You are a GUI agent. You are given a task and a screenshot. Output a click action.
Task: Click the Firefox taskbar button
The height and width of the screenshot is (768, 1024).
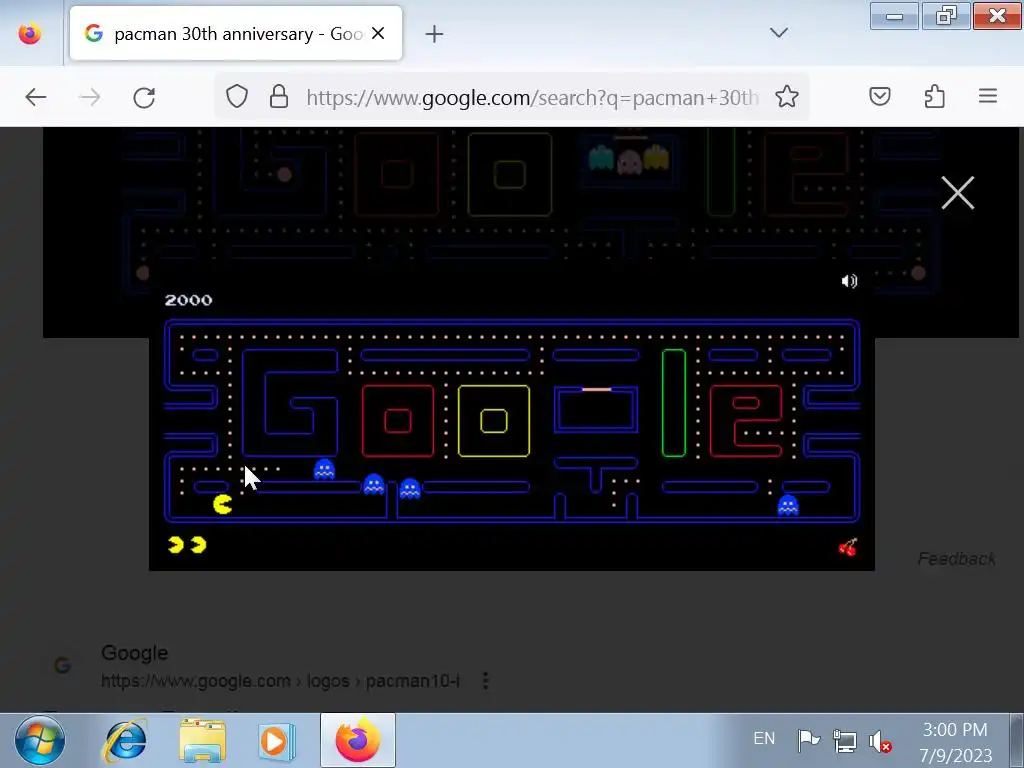[x=357, y=741]
